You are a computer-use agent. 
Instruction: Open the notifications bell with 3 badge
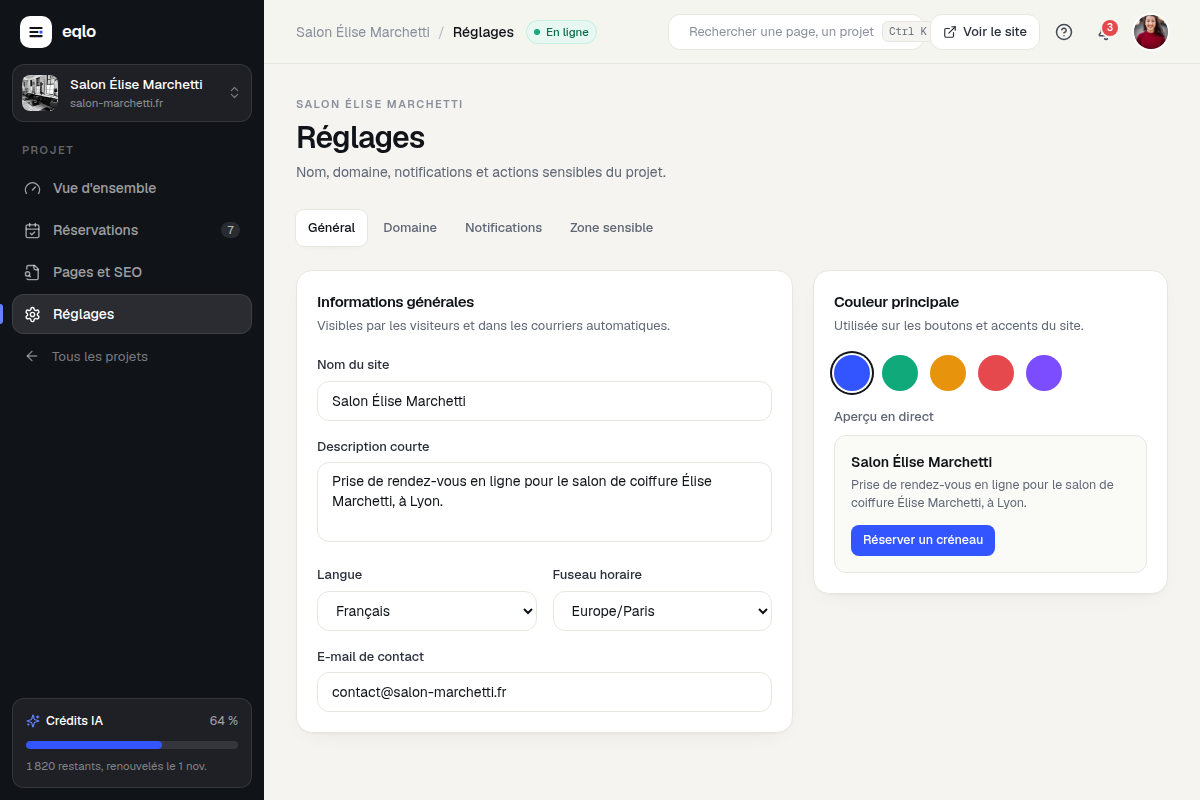click(1105, 31)
